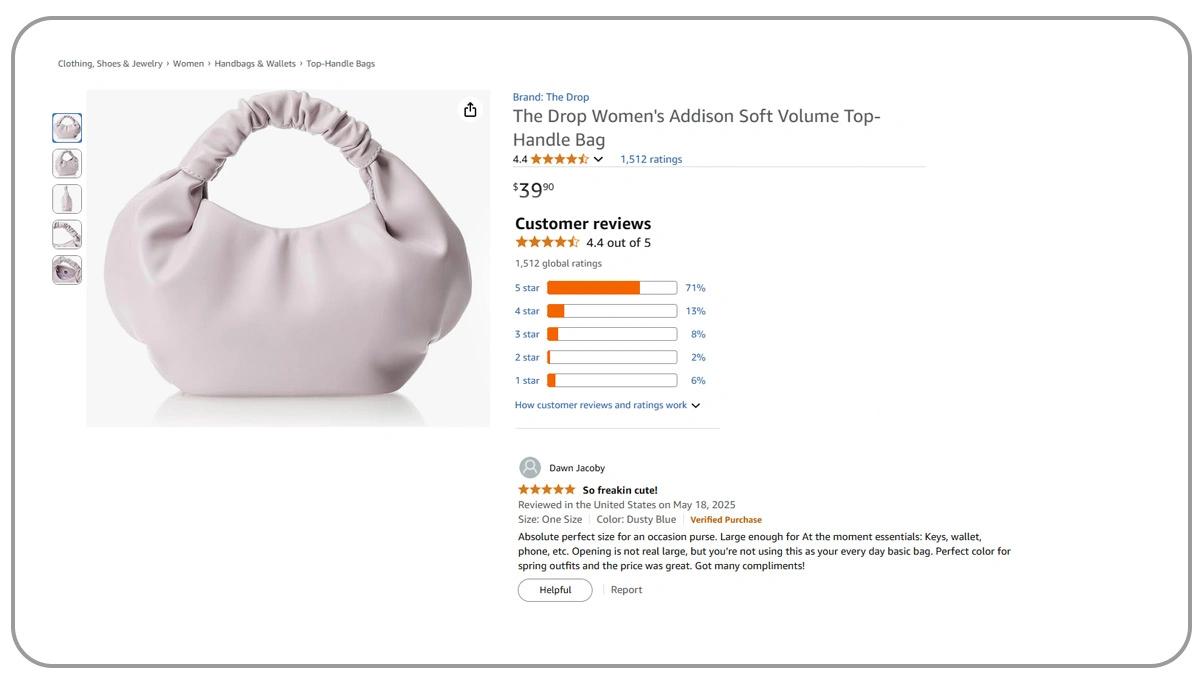The width and height of the screenshot is (1202, 684).
Task: Show the third thumbnail side view
Action: [67, 199]
